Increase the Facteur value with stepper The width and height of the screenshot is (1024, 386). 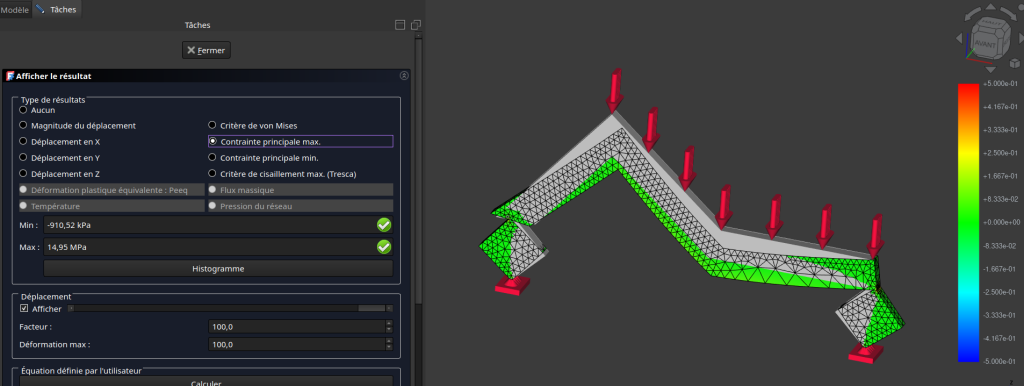click(x=389, y=323)
